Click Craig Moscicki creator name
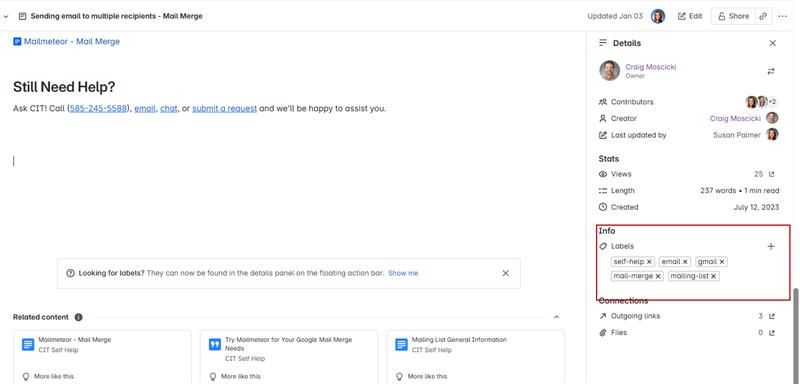800x384 pixels. tap(735, 118)
